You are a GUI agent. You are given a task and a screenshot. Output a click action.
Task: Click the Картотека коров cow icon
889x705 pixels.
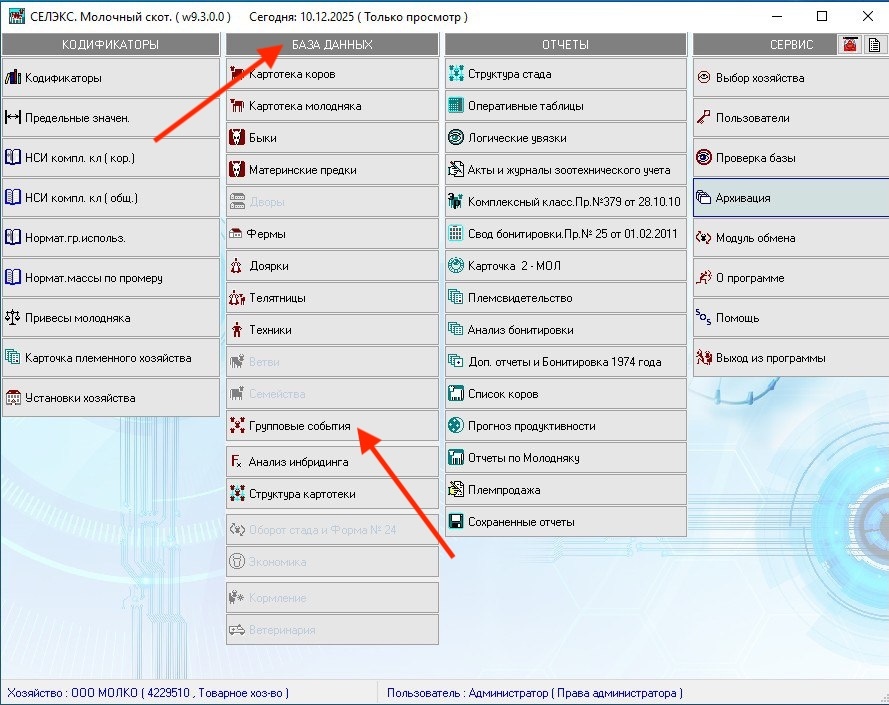(x=237, y=74)
